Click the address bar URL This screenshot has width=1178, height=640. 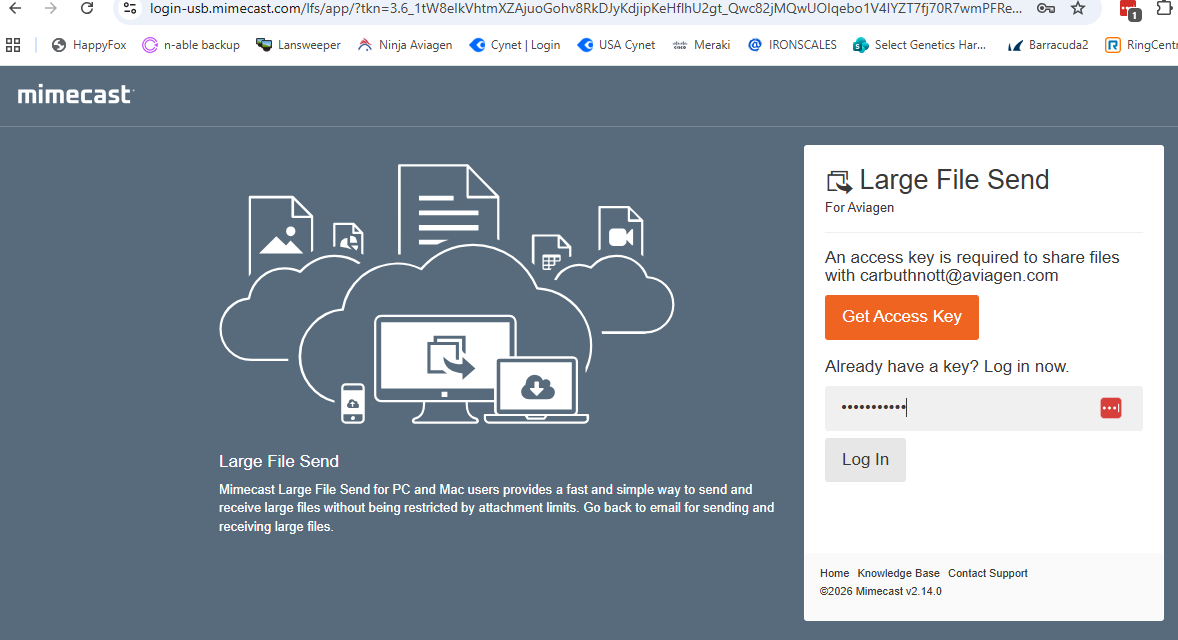586,9
